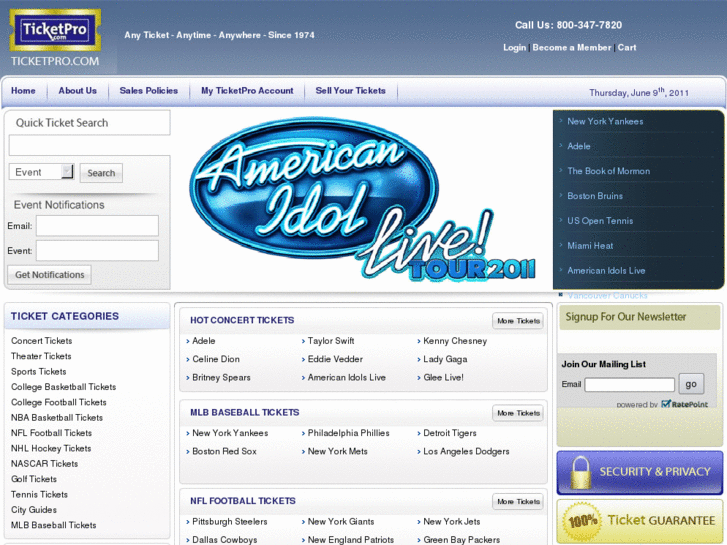The height and width of the screenshot is (545, 727).
Task: Open American Idols Live in featured sidebar
Action: tap(606, 271)
